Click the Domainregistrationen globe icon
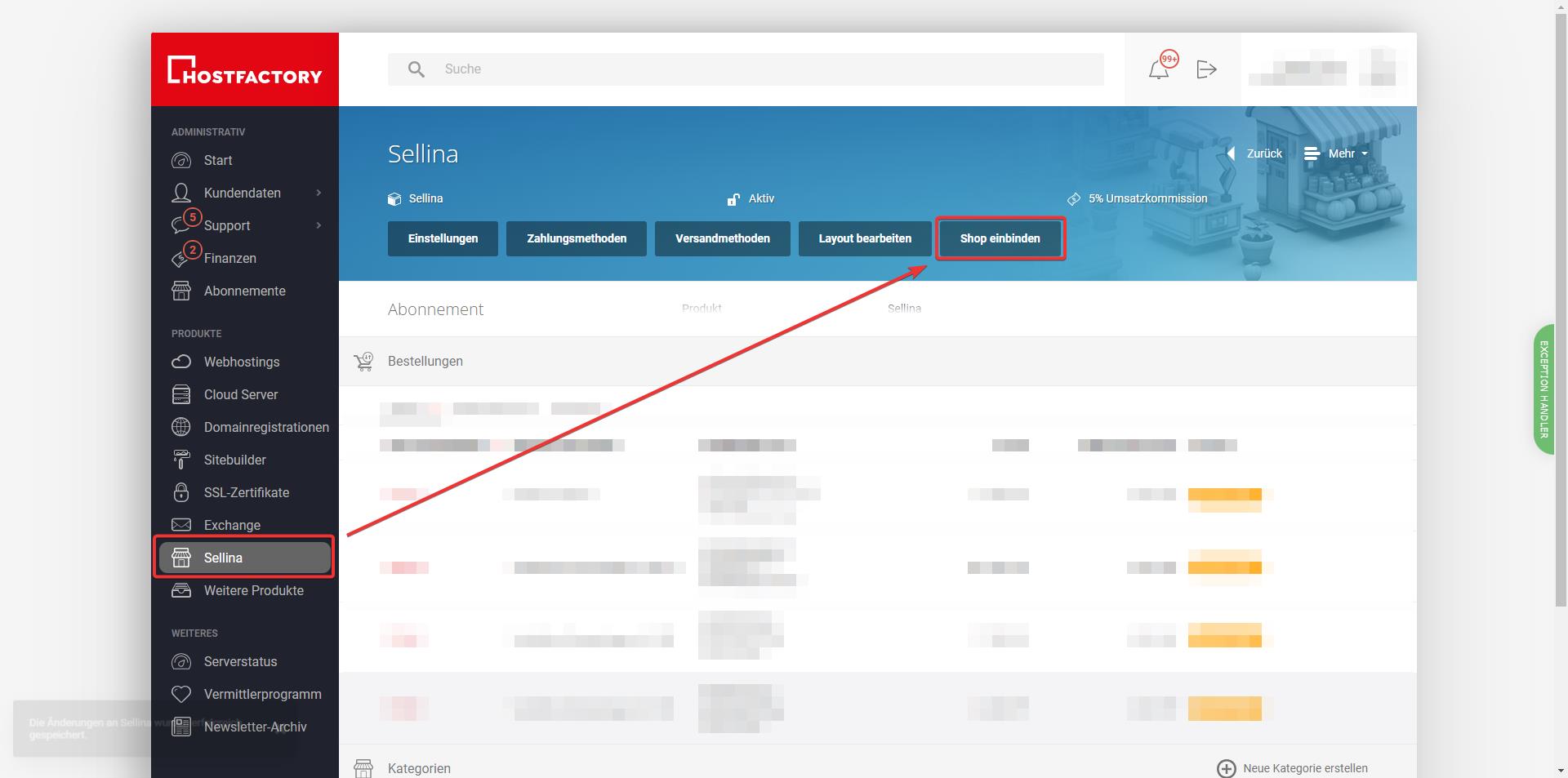 click(181, 427)
